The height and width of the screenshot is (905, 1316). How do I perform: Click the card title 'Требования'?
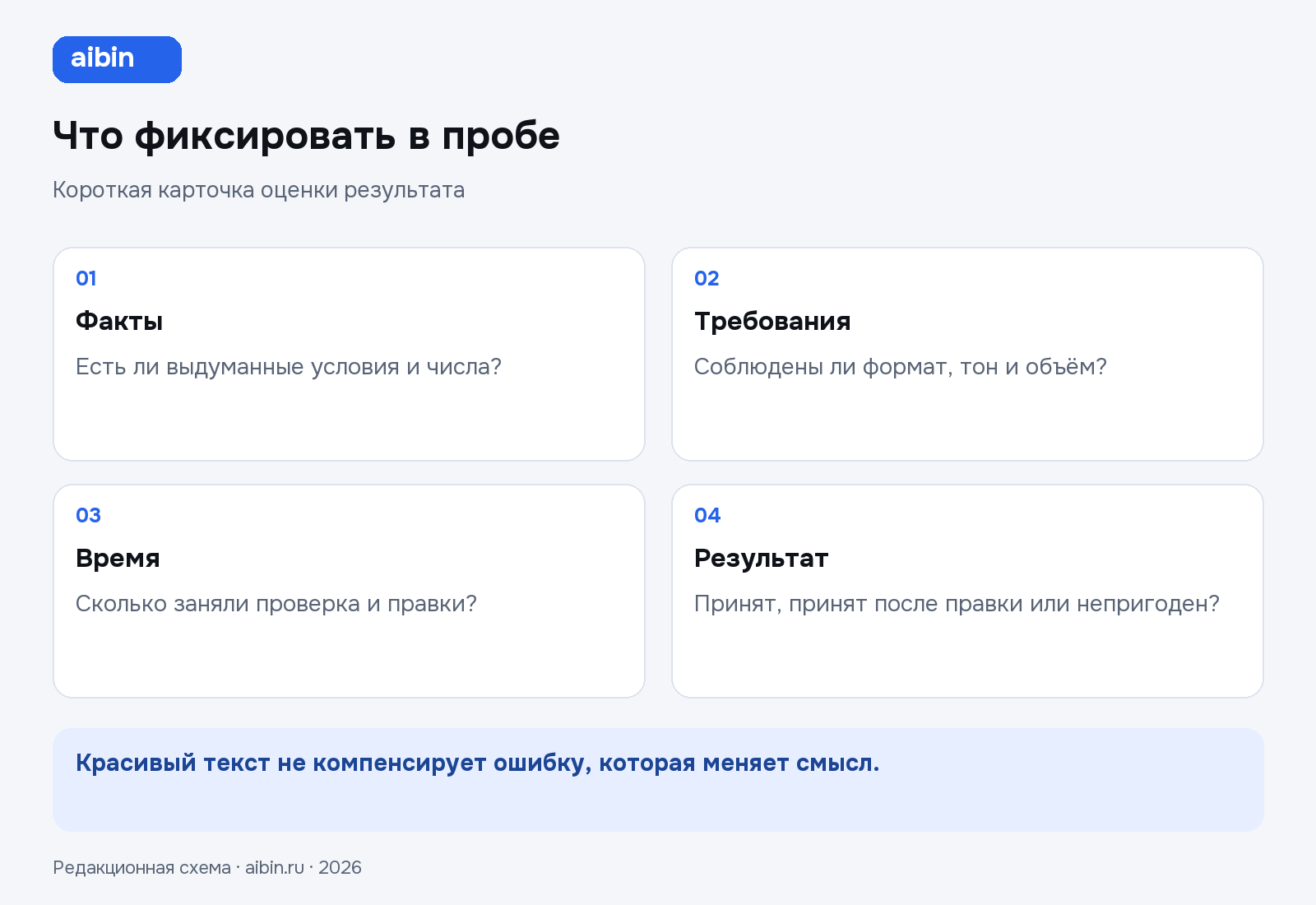(772, 321)
